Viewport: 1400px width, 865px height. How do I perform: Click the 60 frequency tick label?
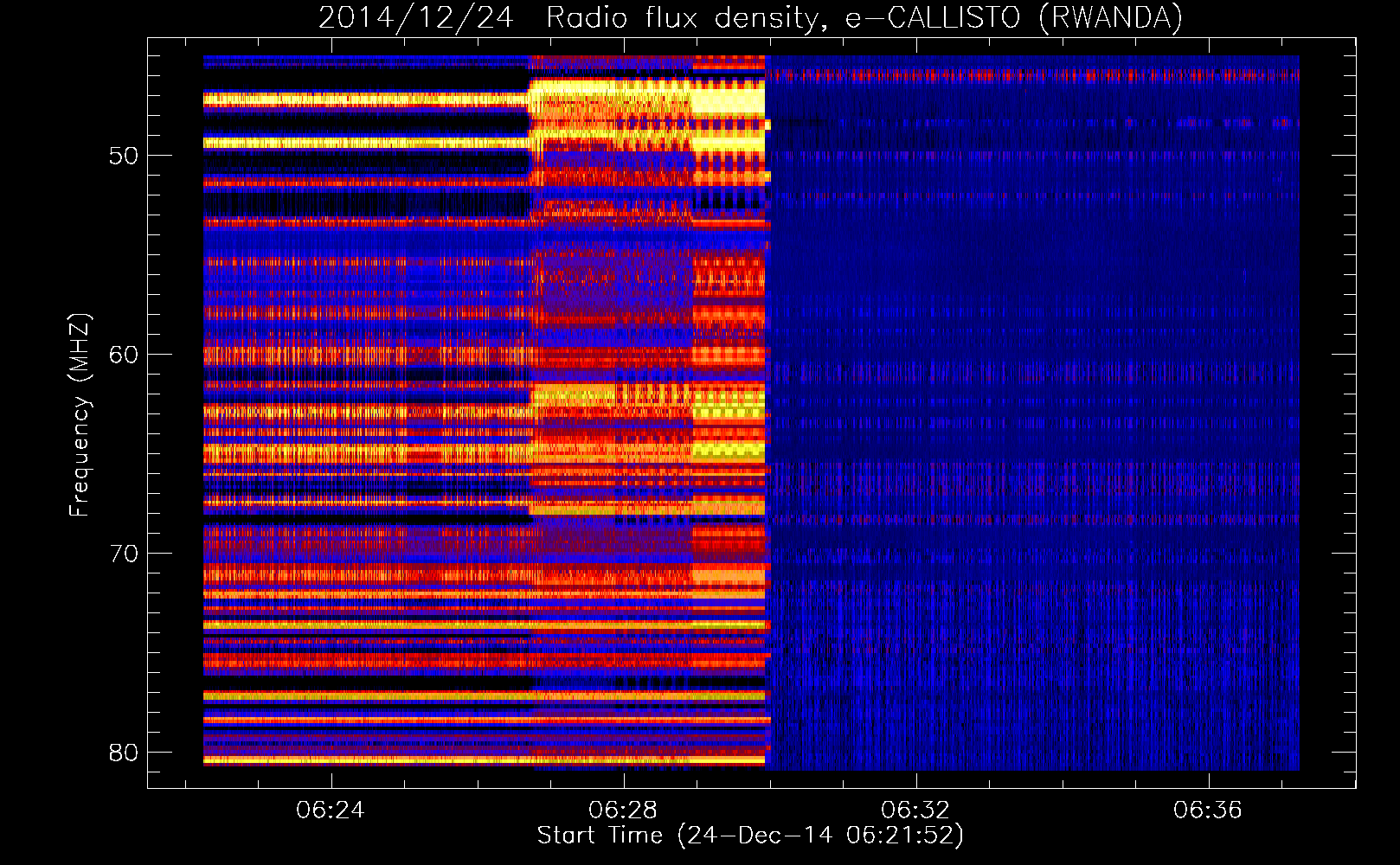click(x=124, y=355)
